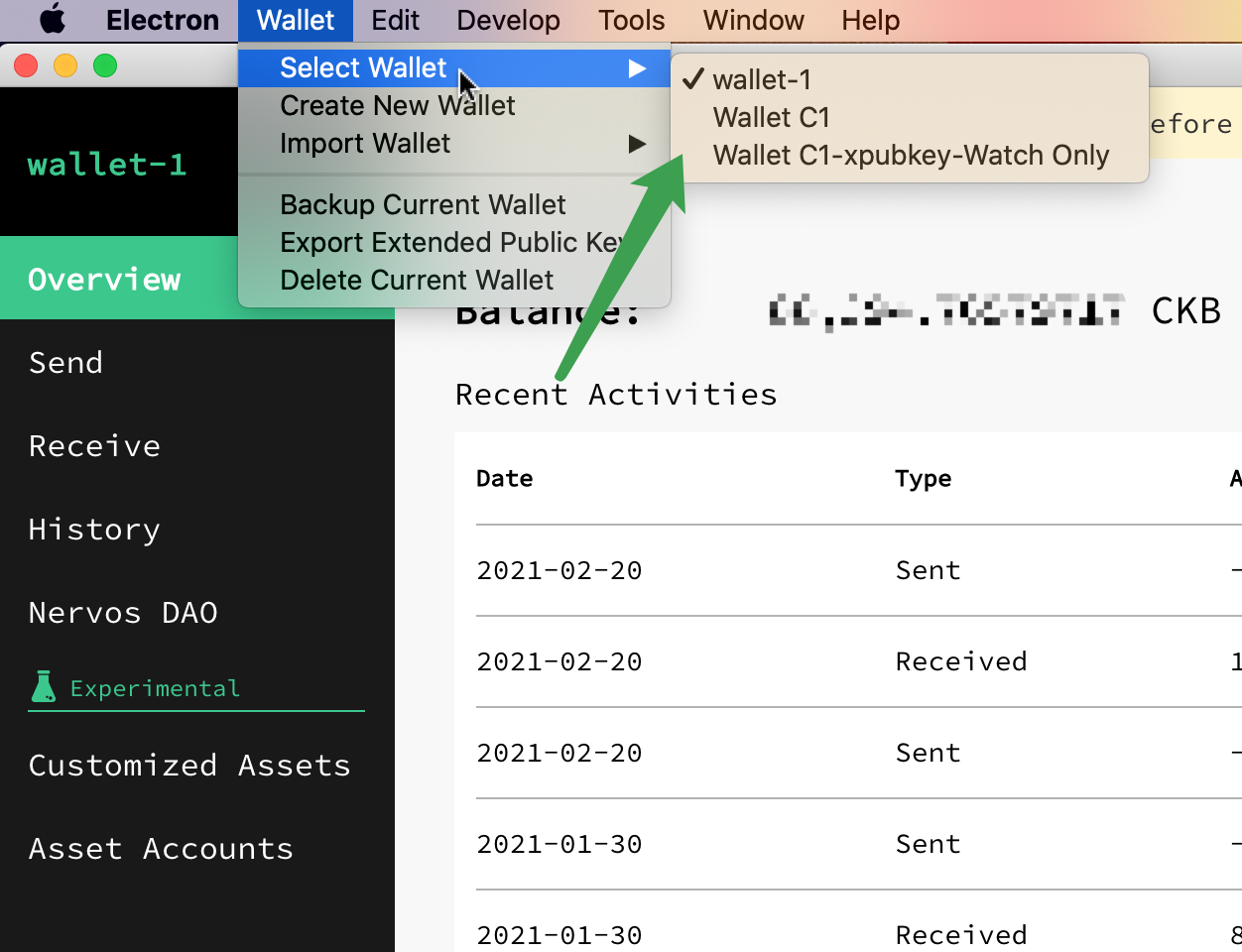Choose Delete Current Wallet
The width and height of the screenshot is (1242, 952).
(454, 281)
